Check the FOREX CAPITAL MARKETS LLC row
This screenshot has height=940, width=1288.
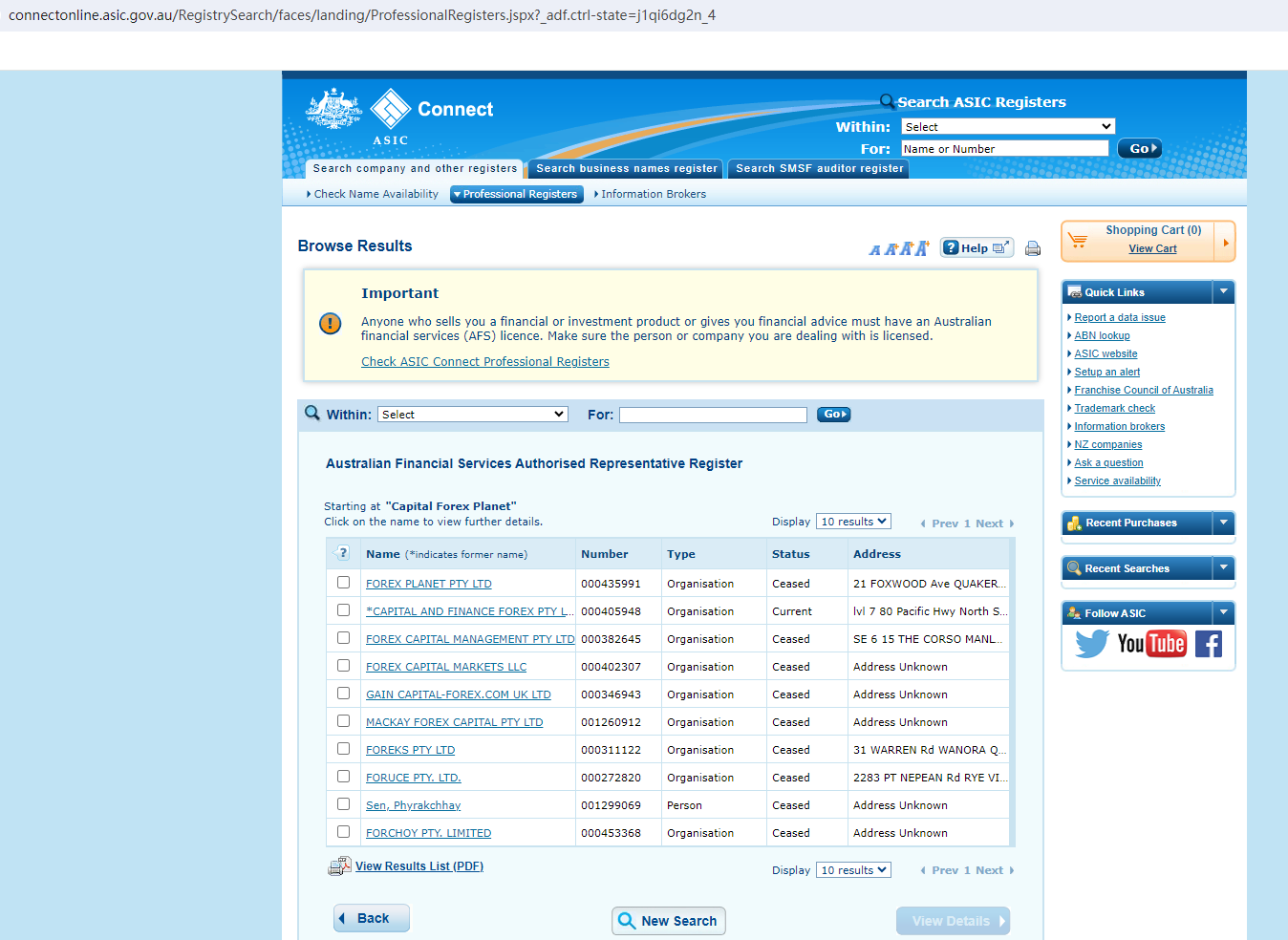(x=343, y=666)
